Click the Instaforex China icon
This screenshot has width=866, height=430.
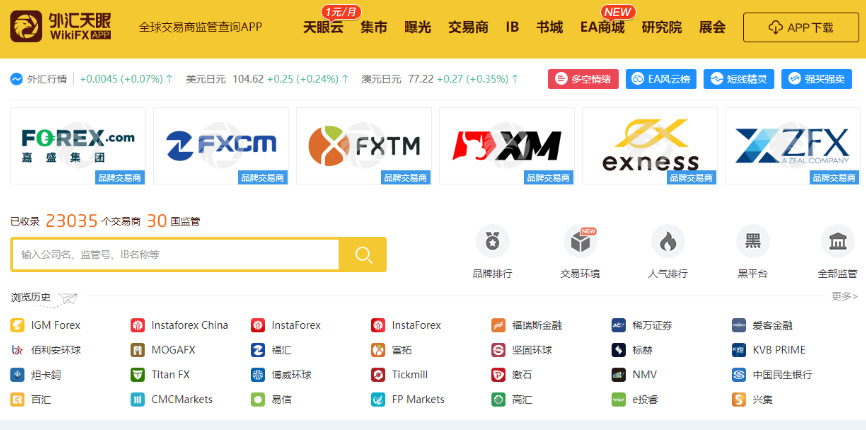click(138, 325)
